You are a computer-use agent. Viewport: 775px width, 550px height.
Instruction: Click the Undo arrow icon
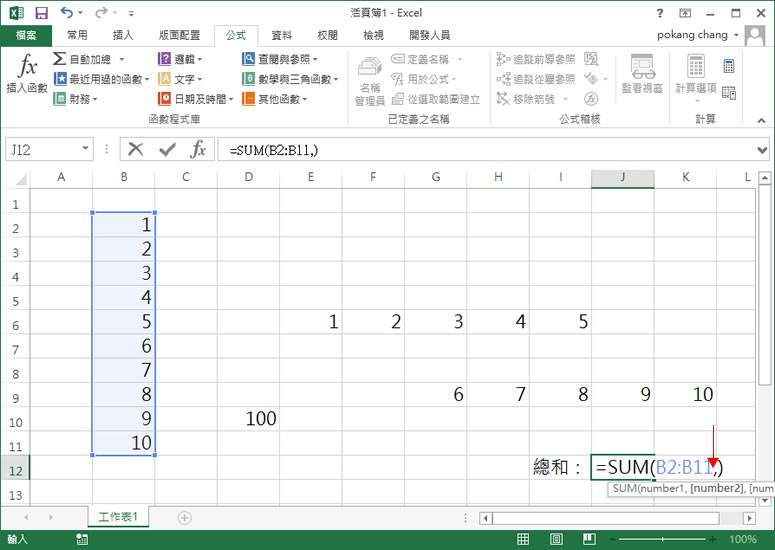click(67, 12)
